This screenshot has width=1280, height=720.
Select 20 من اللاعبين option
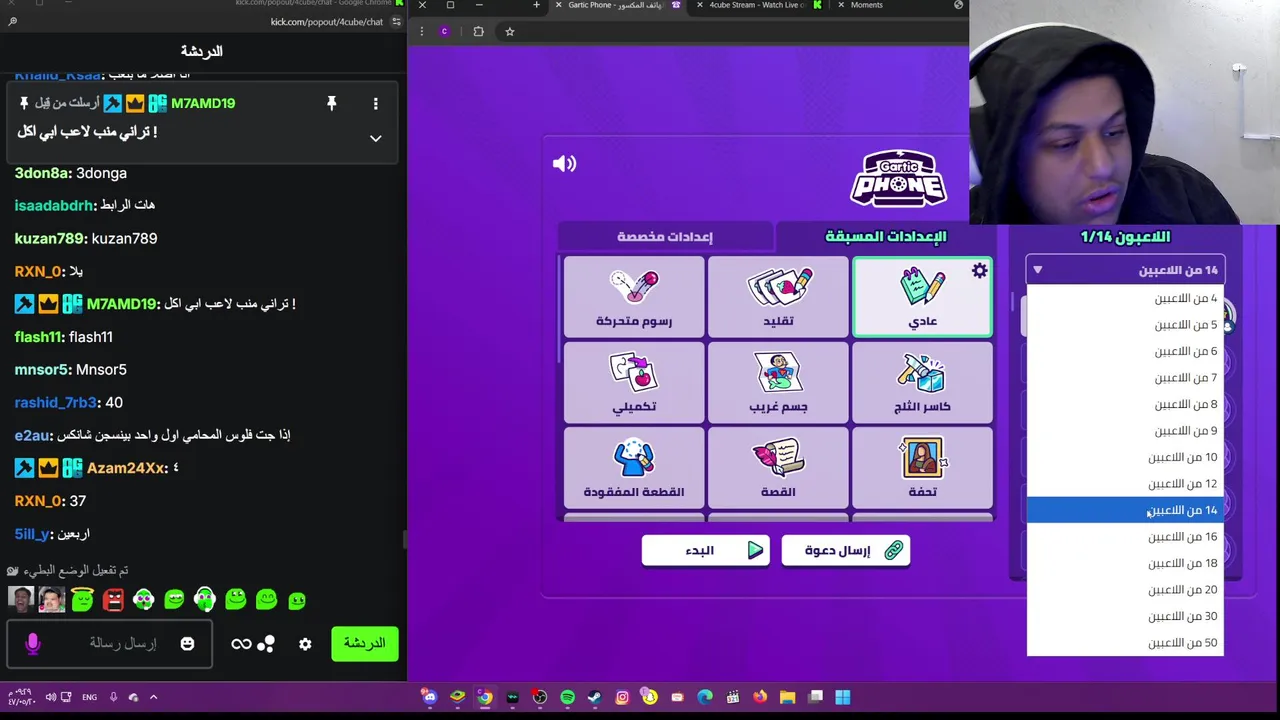1125,590
